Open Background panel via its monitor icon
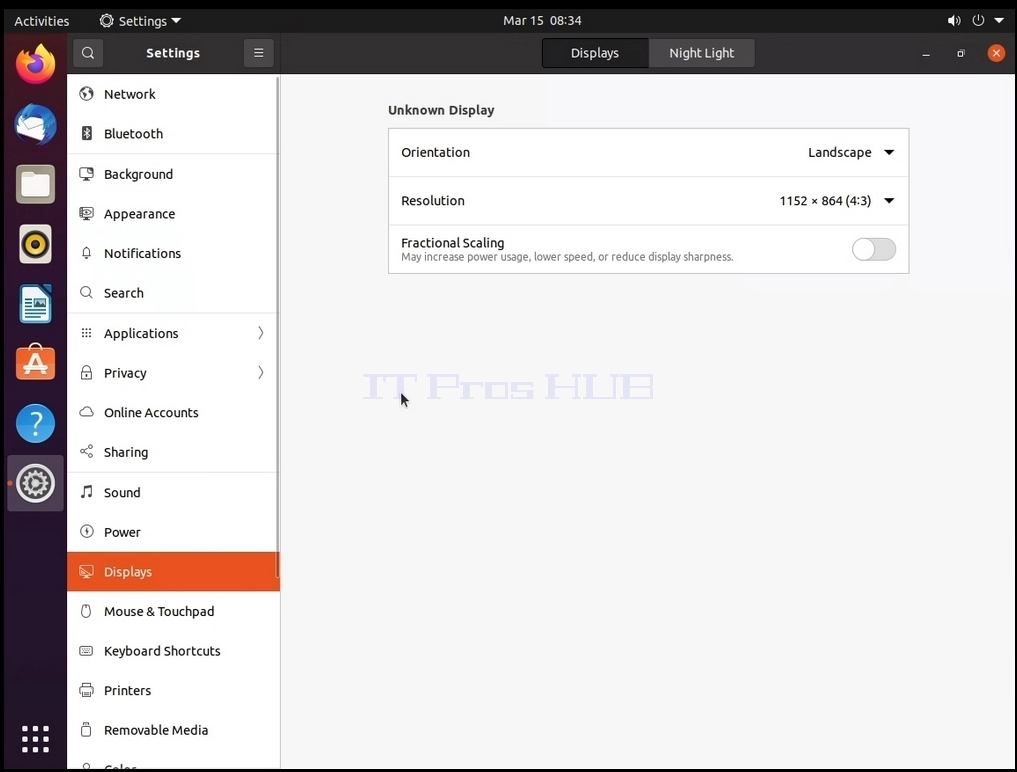Image resolution: width=1017 pixels, height=772 pixels. [x=86, y=174]
